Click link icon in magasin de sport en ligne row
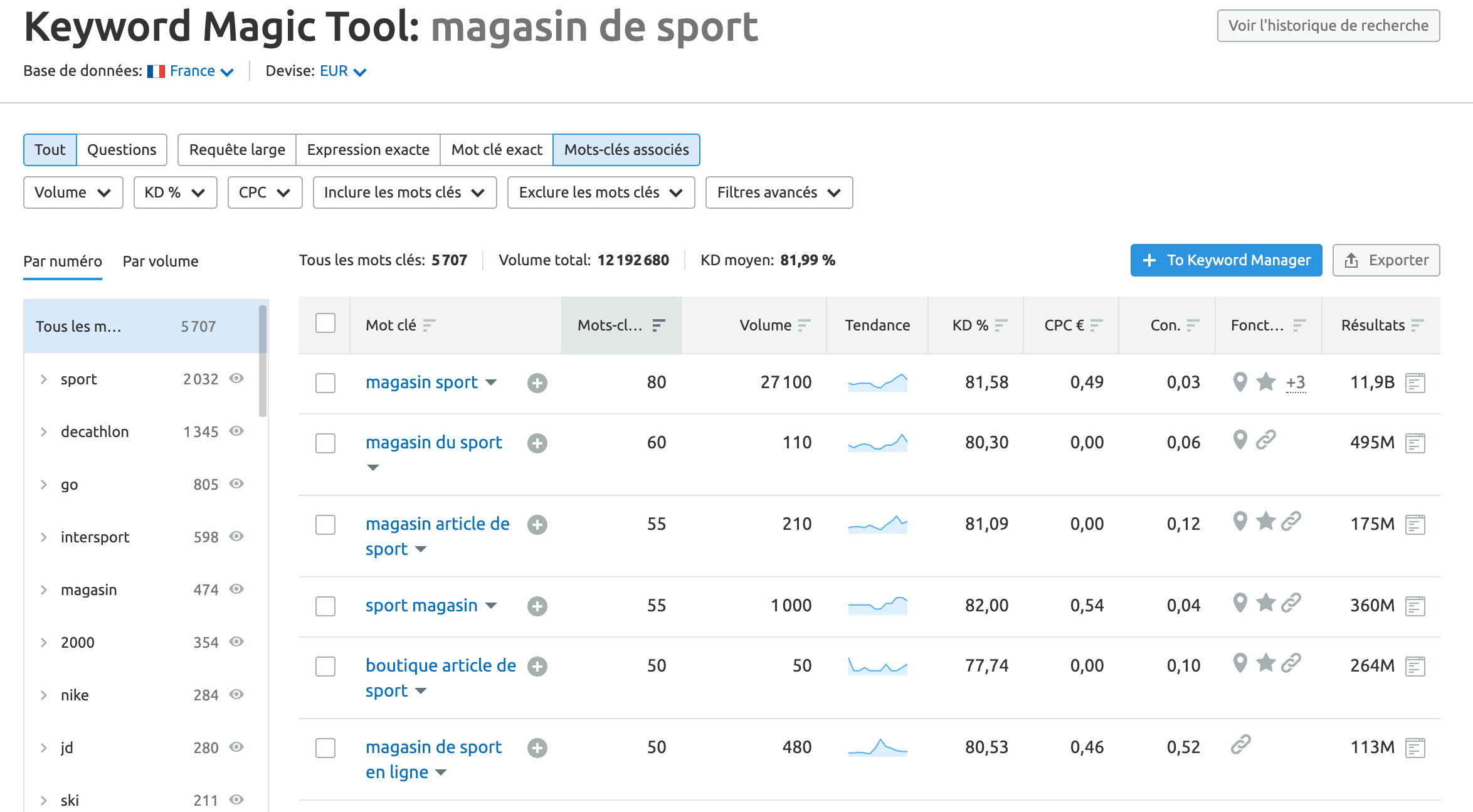Viewport: 1473px width, 812px height. point(1240,745)
